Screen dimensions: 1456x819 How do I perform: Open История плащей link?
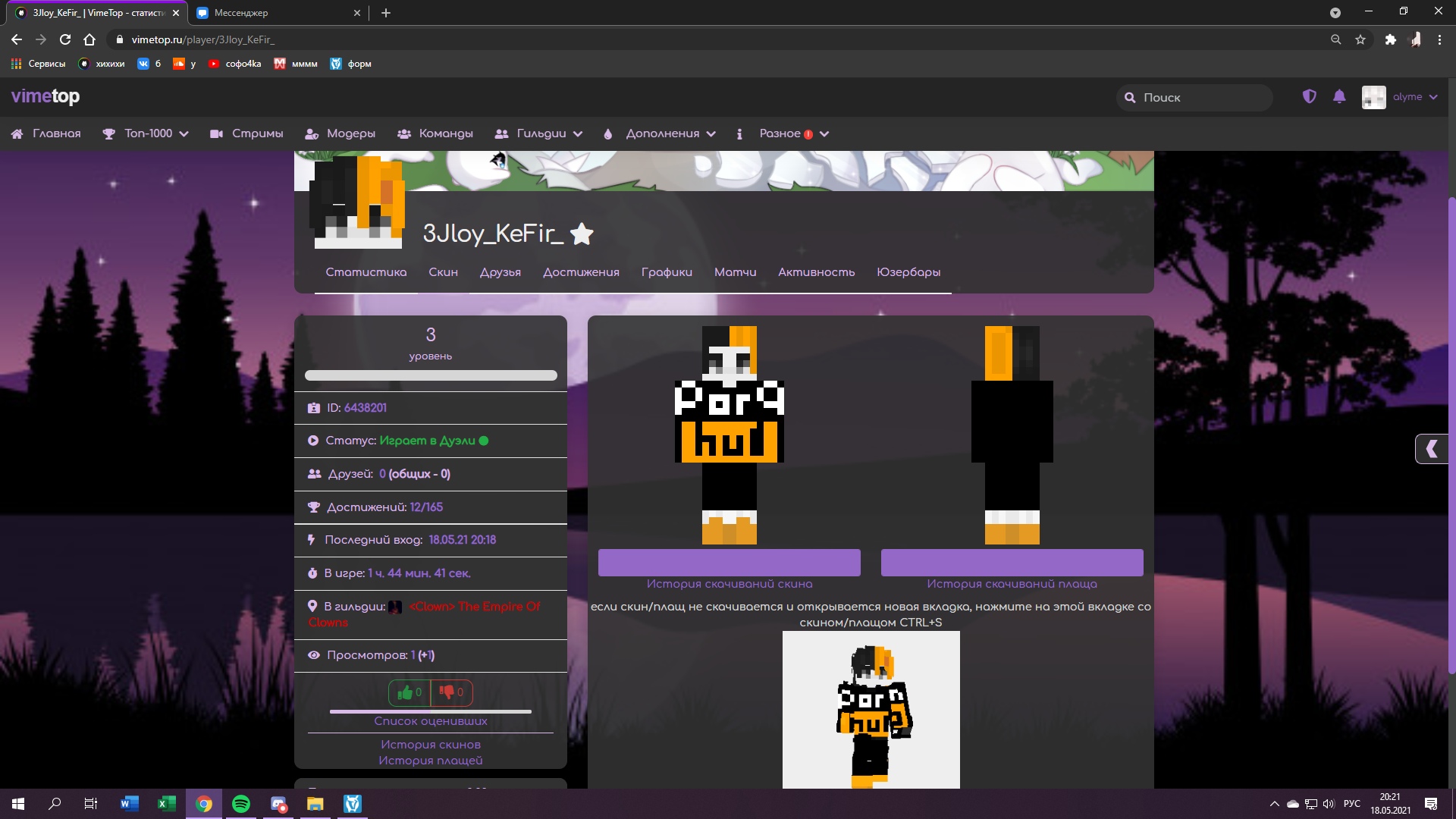click(431, 761)
